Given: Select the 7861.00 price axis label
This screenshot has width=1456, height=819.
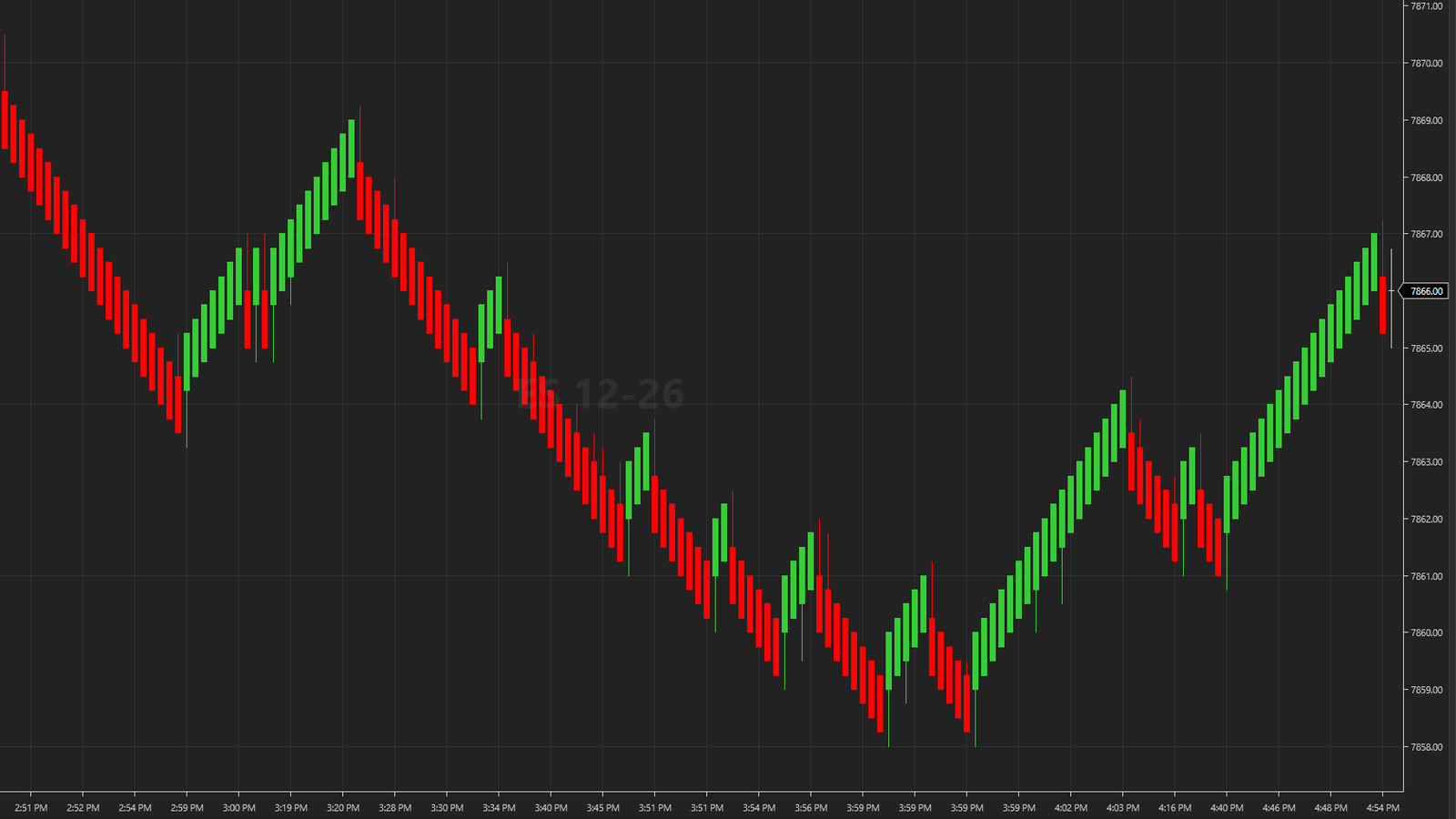Looking at the screenshot, I should (1426, 576).
